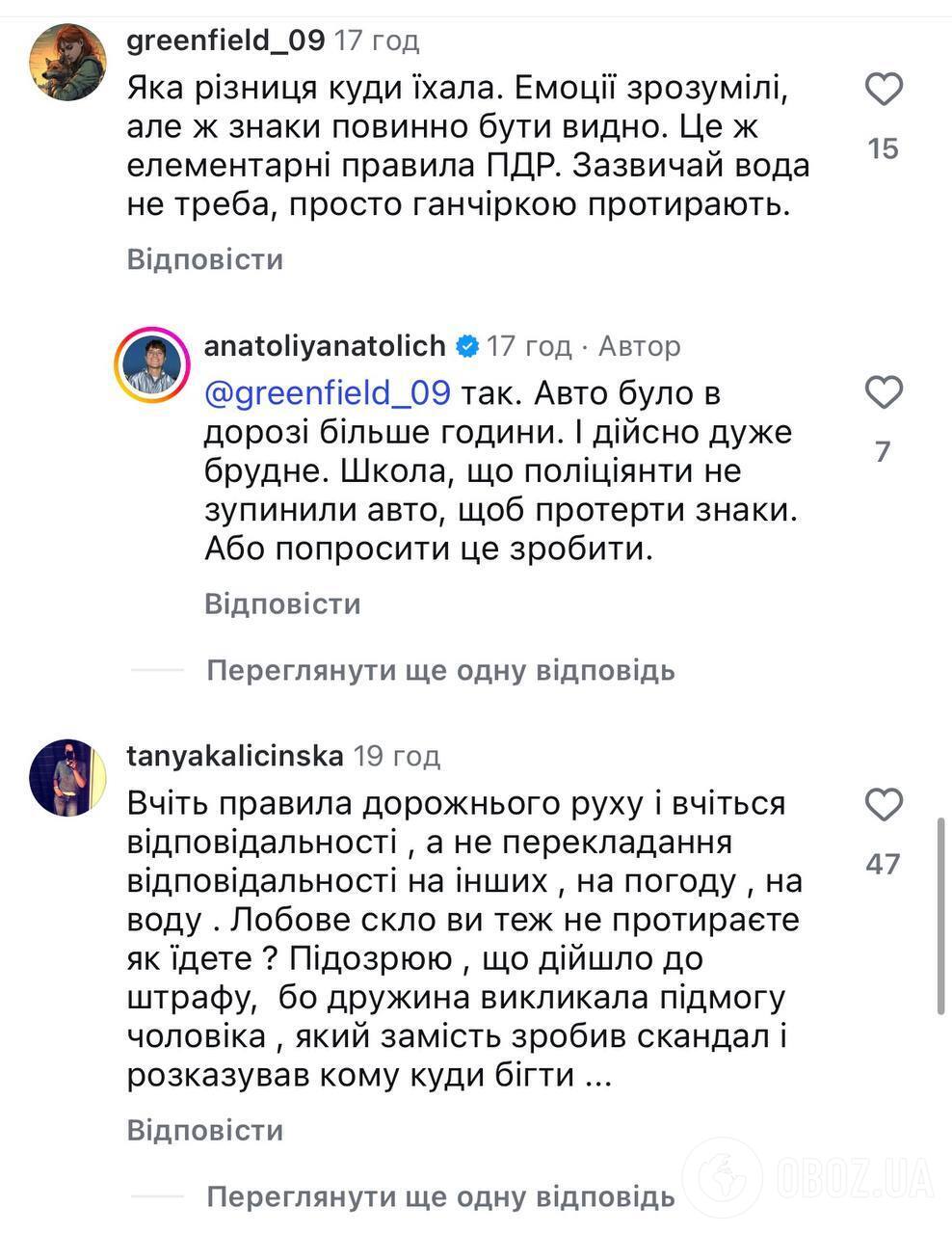Open the @greenfield_09 mention link
Viewport: 952px width, 1234px height.
pyautogui.click(x=327, y=392)
